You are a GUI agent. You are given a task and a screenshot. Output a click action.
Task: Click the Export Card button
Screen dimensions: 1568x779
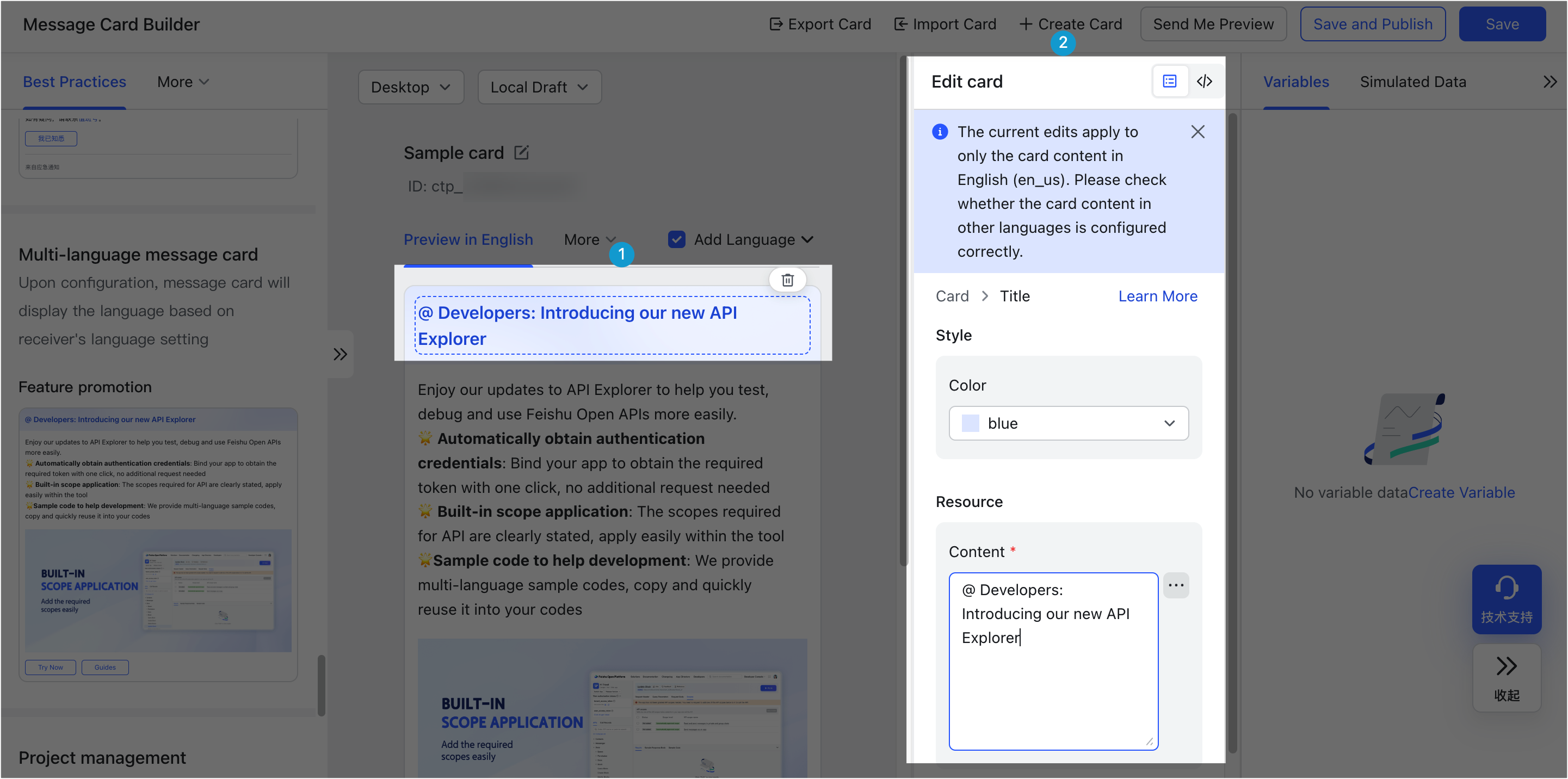820,24
